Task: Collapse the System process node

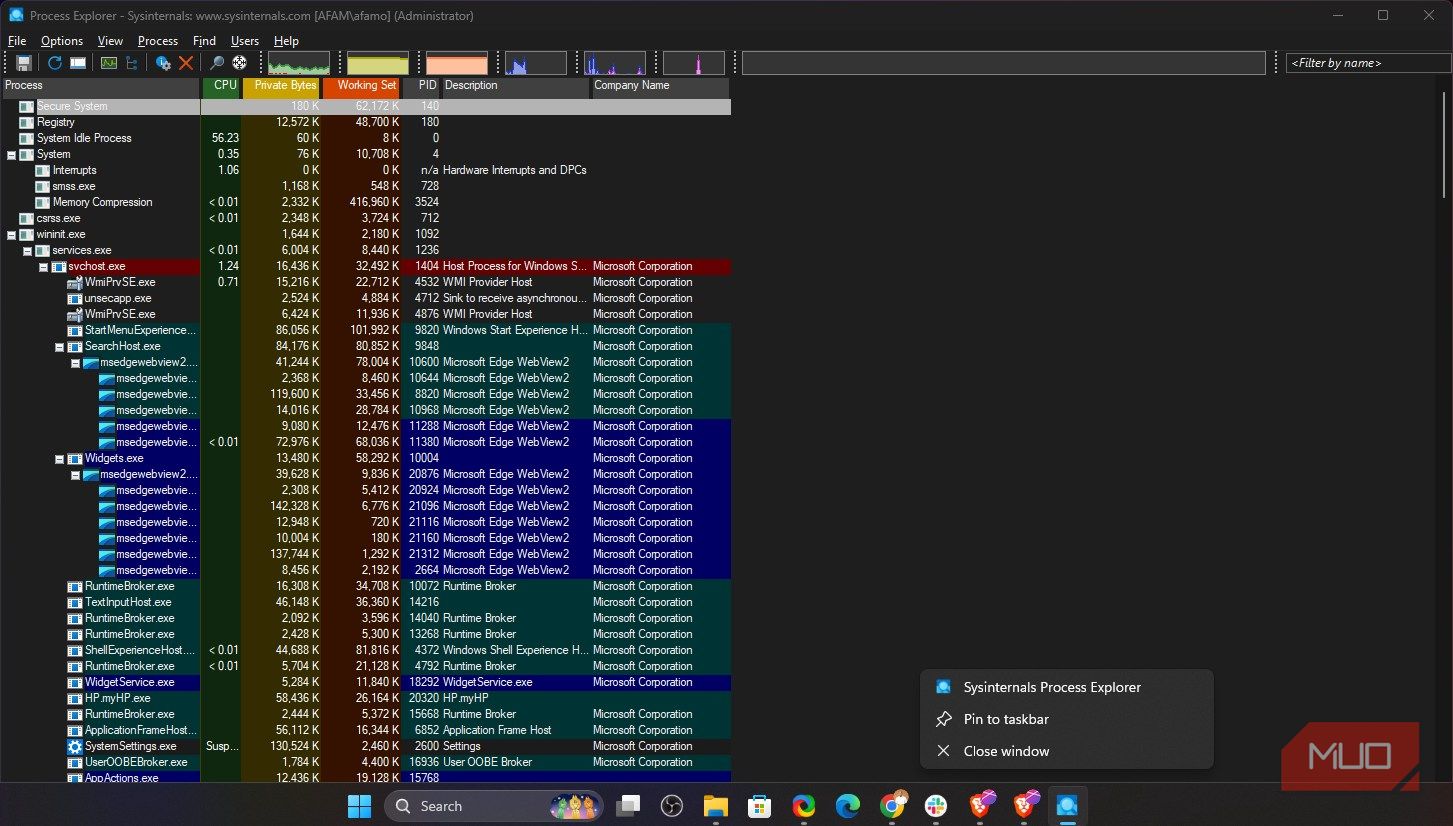Action: 11,154
